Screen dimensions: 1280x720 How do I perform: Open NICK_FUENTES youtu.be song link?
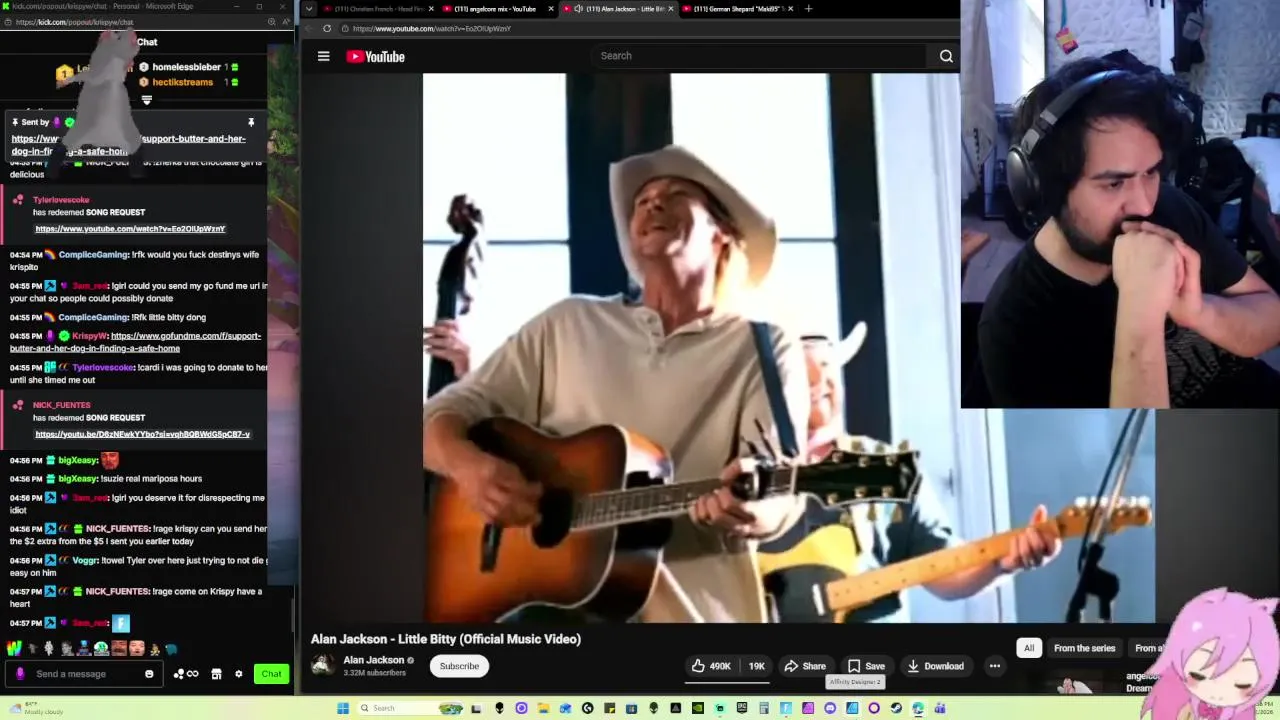[142, 434]
